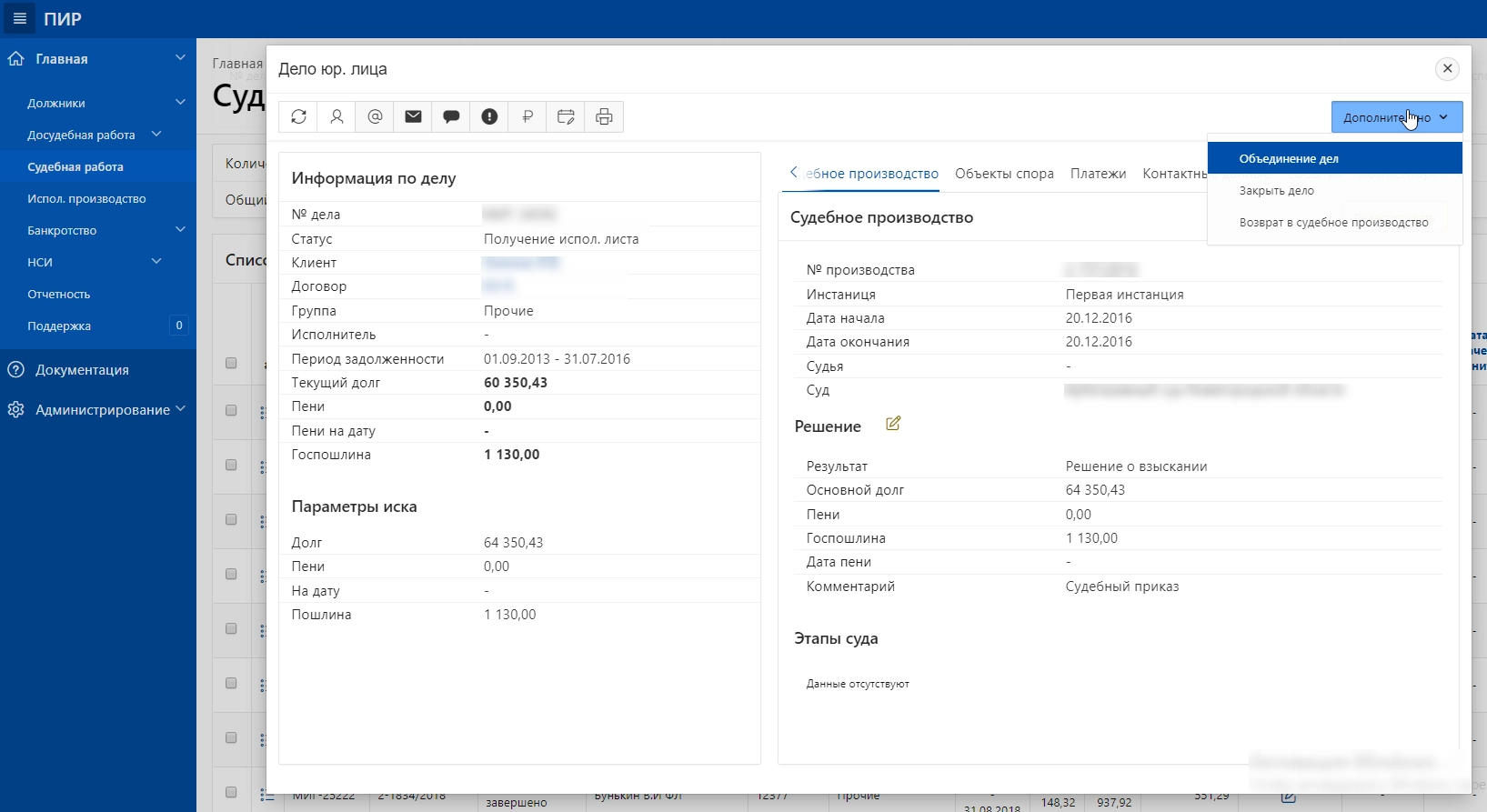Edit the Решение section with pencil icon
This screenshot has height=812, width=1487.
pyautogui.click(x=893, y=424)
